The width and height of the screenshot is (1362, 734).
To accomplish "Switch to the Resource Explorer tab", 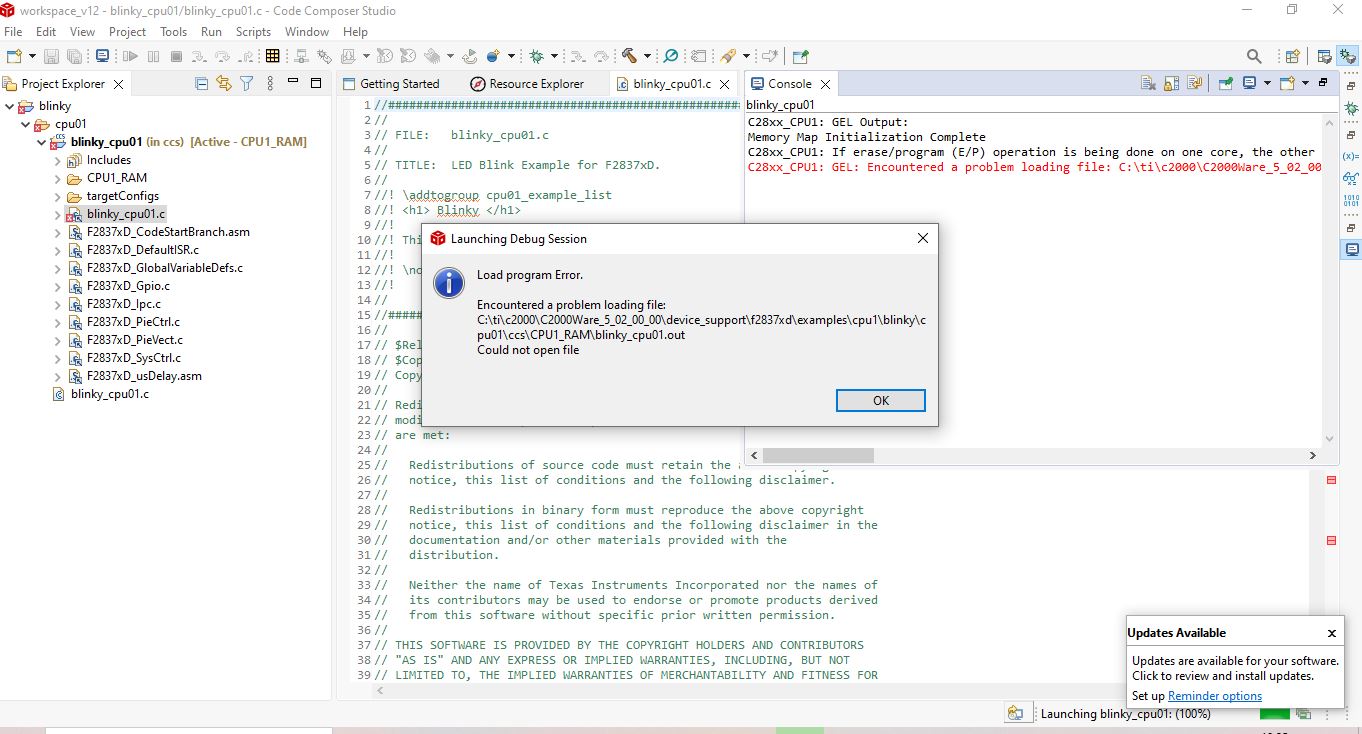I will pyautogui.click(x=527, y=84).
